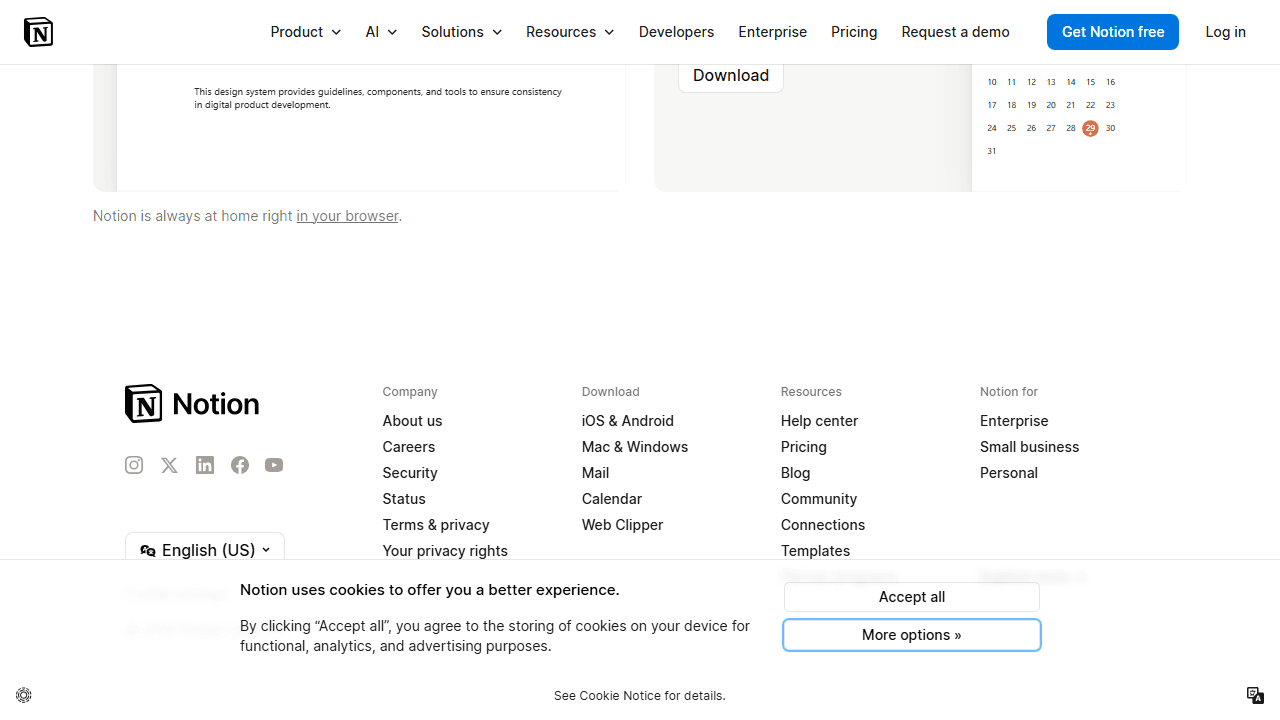The image size is (1280, 720).
Task: Open Pricing in the footer Resources
Action: point(804,447)
